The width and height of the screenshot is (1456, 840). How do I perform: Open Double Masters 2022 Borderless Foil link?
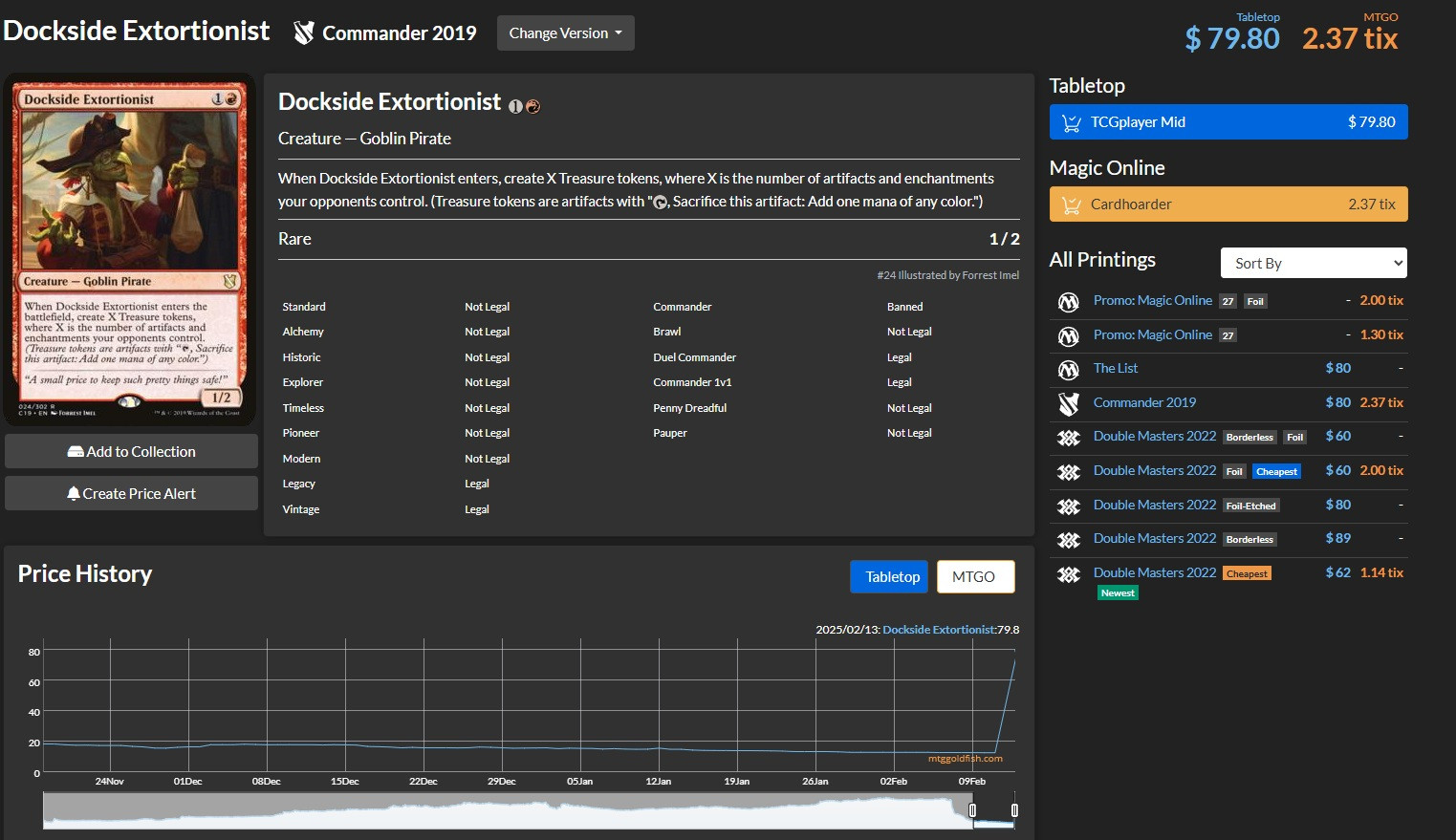tap(1155, 436)
